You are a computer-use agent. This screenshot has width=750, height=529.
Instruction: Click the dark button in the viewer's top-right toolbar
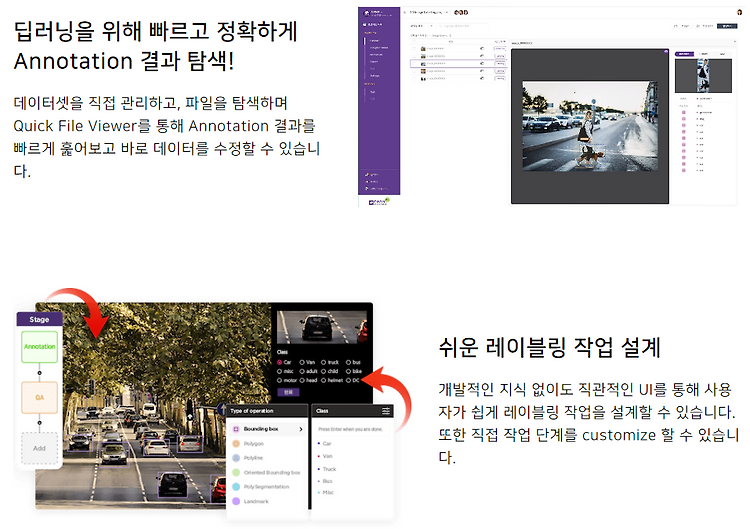pos(727,26)
